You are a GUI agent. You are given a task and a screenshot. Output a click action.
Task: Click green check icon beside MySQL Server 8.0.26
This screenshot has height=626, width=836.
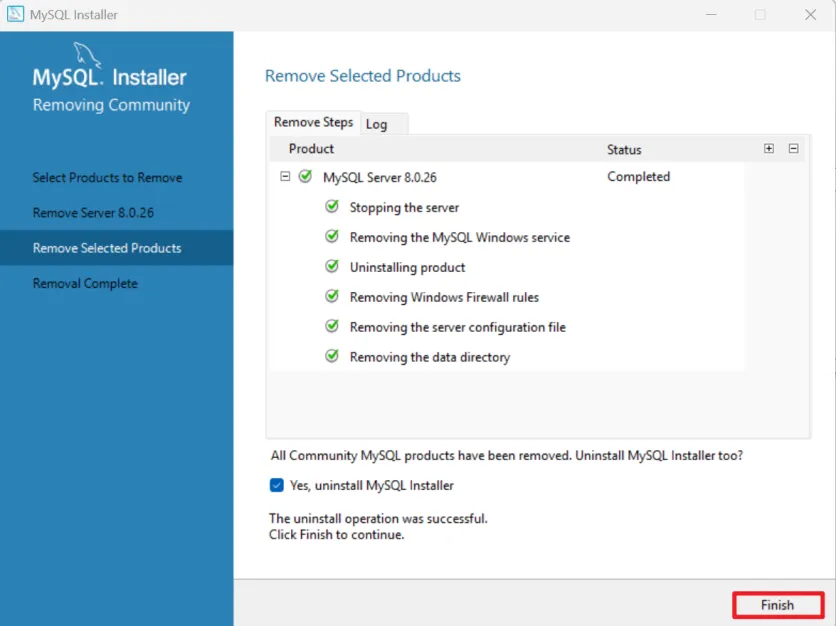tap(306, 176)
